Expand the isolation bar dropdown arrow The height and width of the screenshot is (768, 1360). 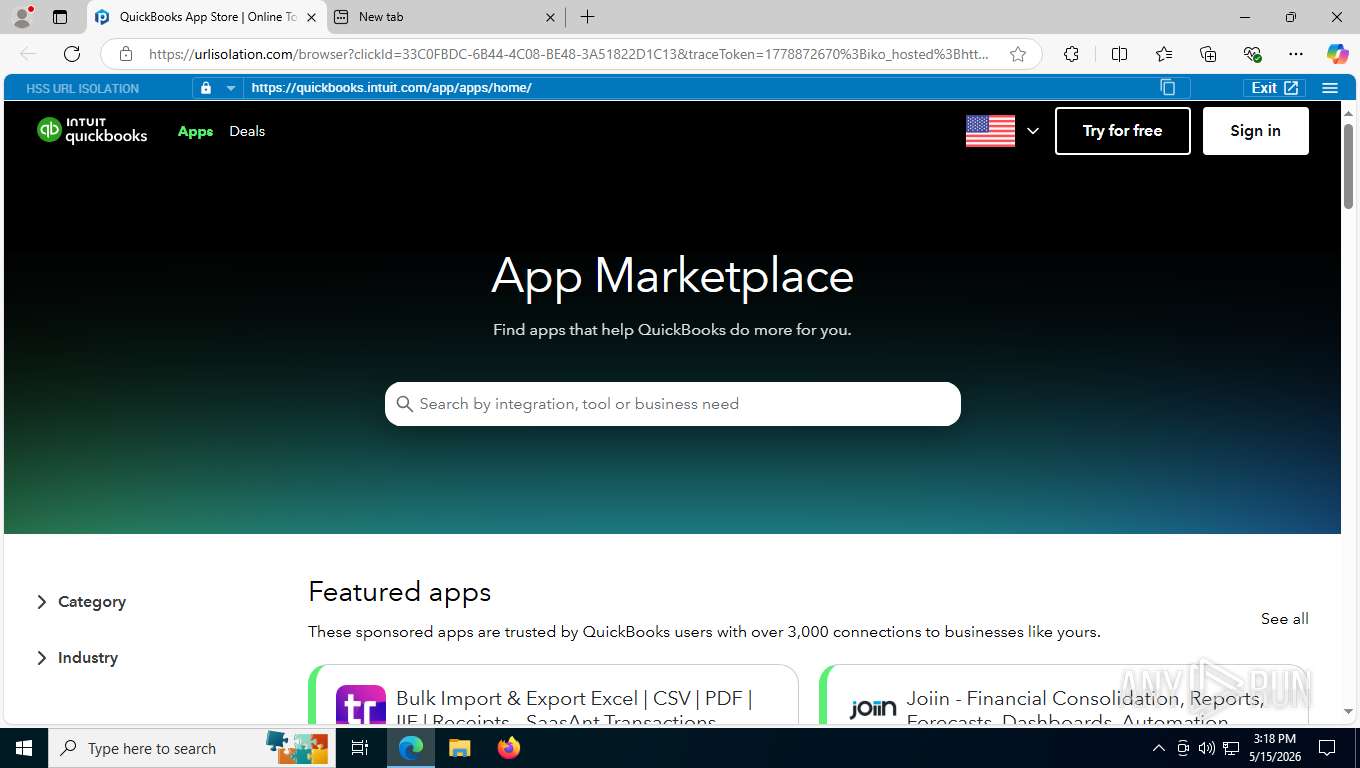231,88
